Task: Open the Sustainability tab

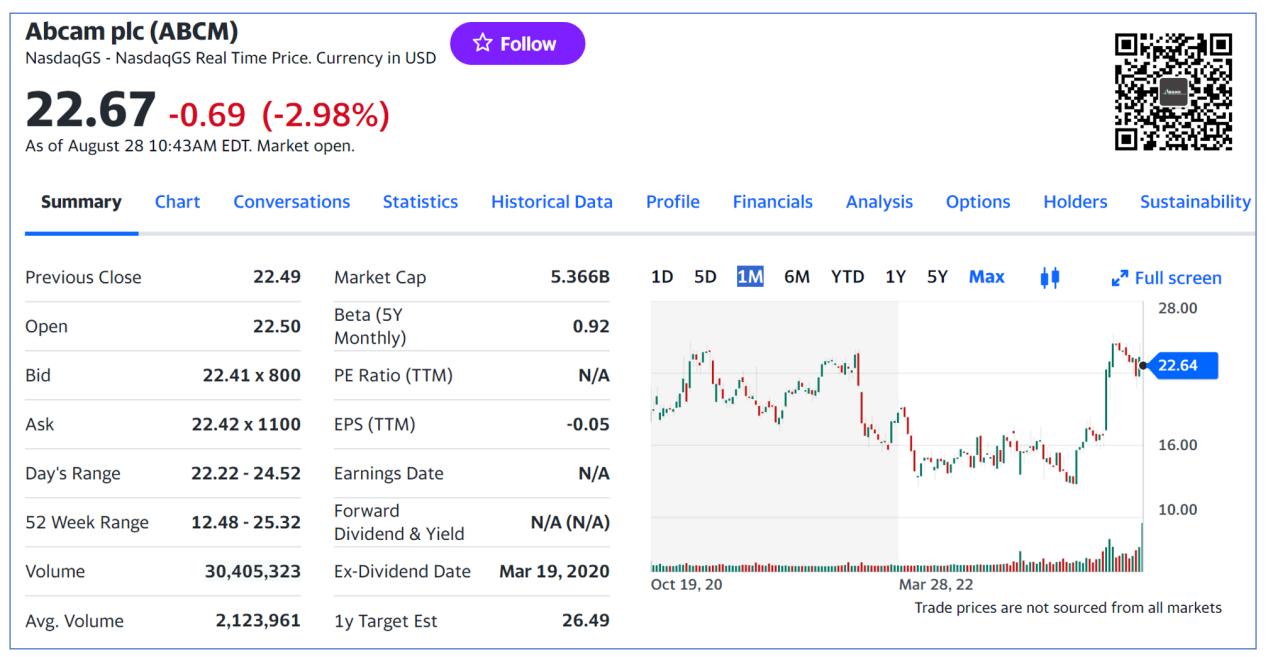Action: click(x=1194, y=202)
